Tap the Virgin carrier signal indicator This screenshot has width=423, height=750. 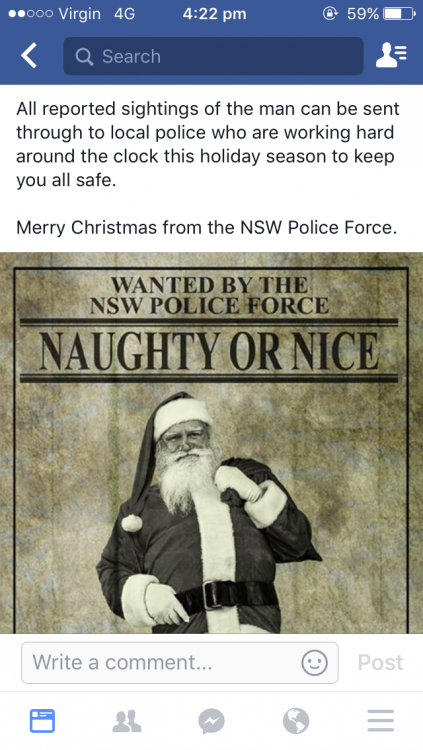coord(54,14)
